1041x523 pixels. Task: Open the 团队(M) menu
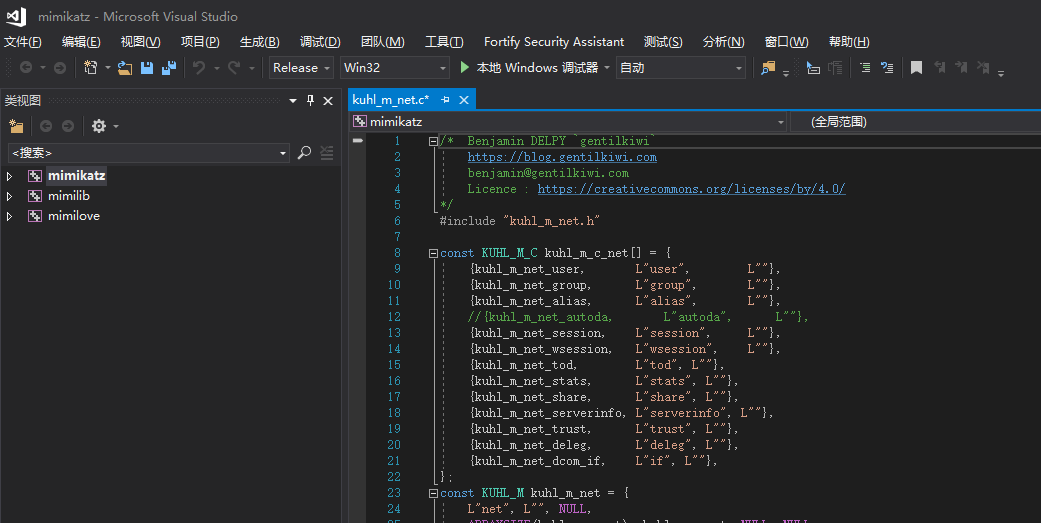382,42
